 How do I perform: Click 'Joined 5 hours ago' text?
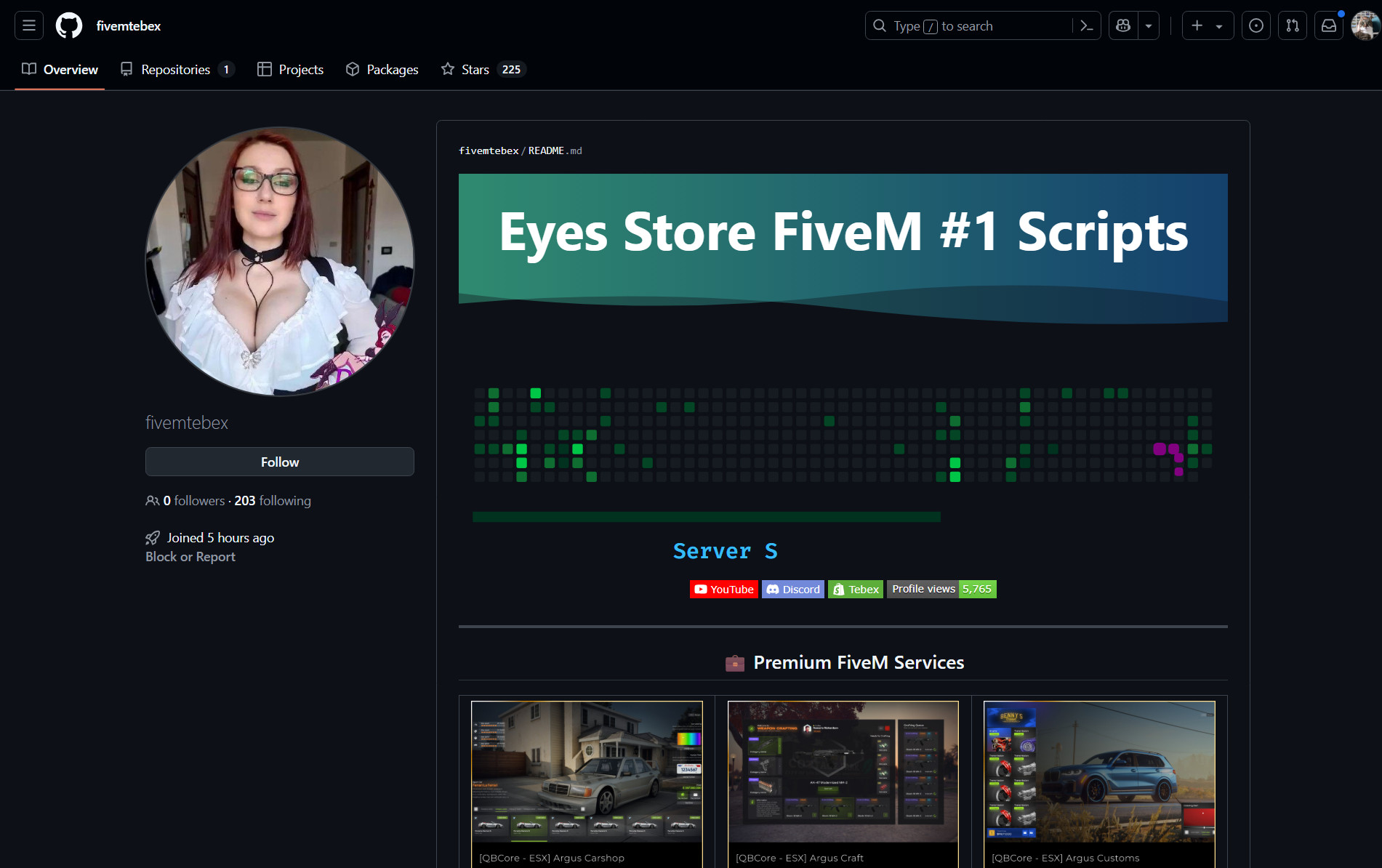[220, 538]
